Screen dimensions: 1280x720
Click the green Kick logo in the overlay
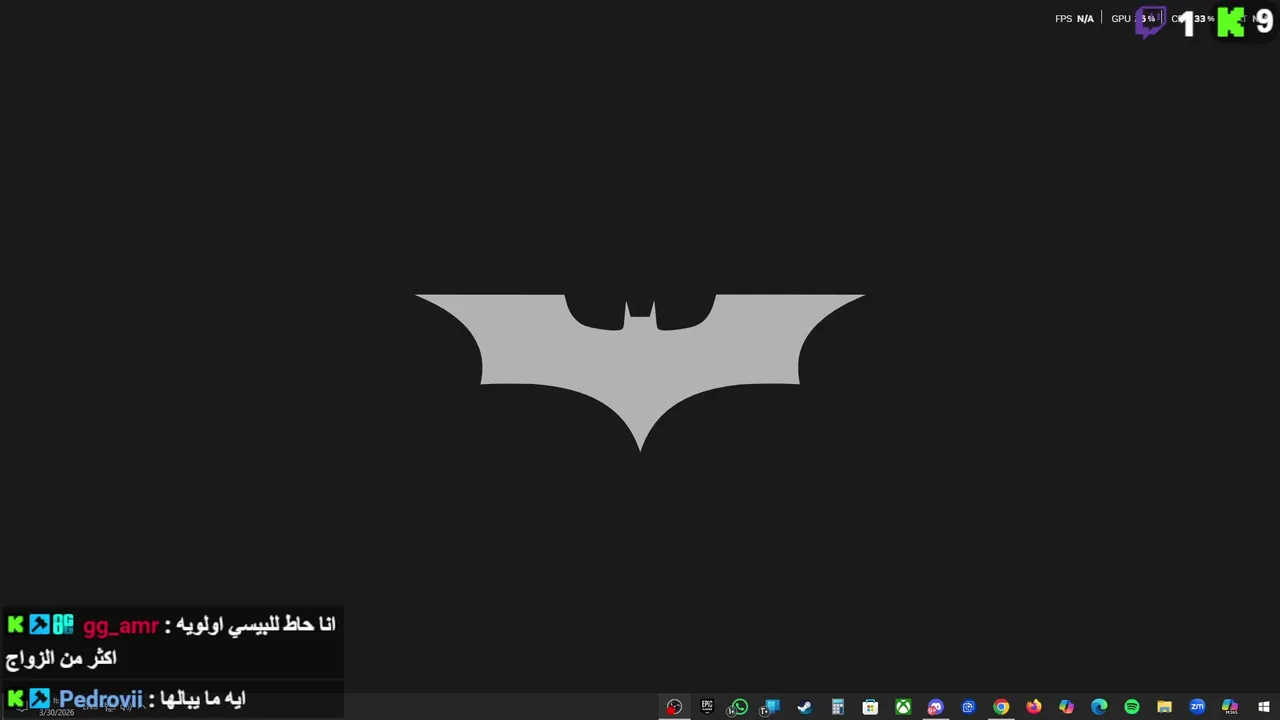(x=1231, y=22)
